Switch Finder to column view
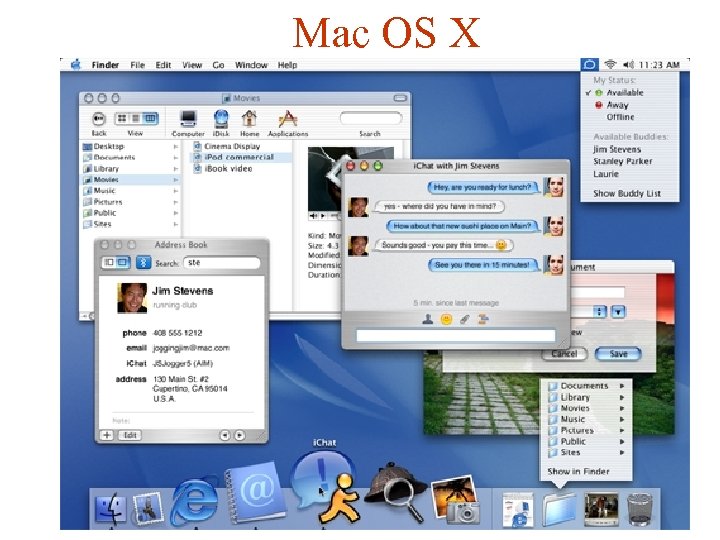This screenshot has height=540, width=720. coord(151,119)
